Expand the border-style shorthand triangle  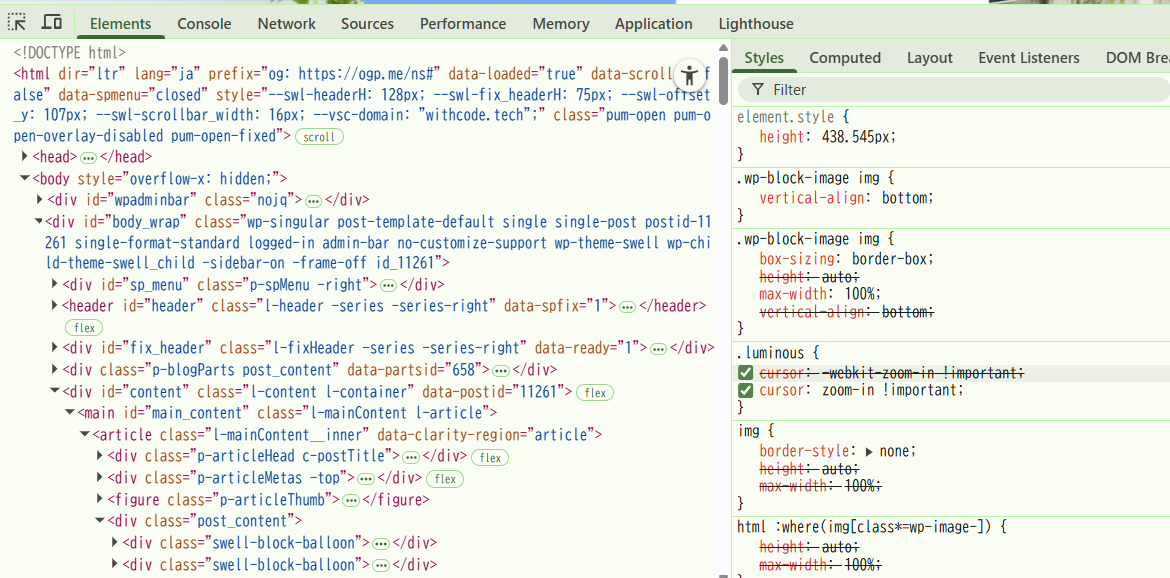pos(868,451)
